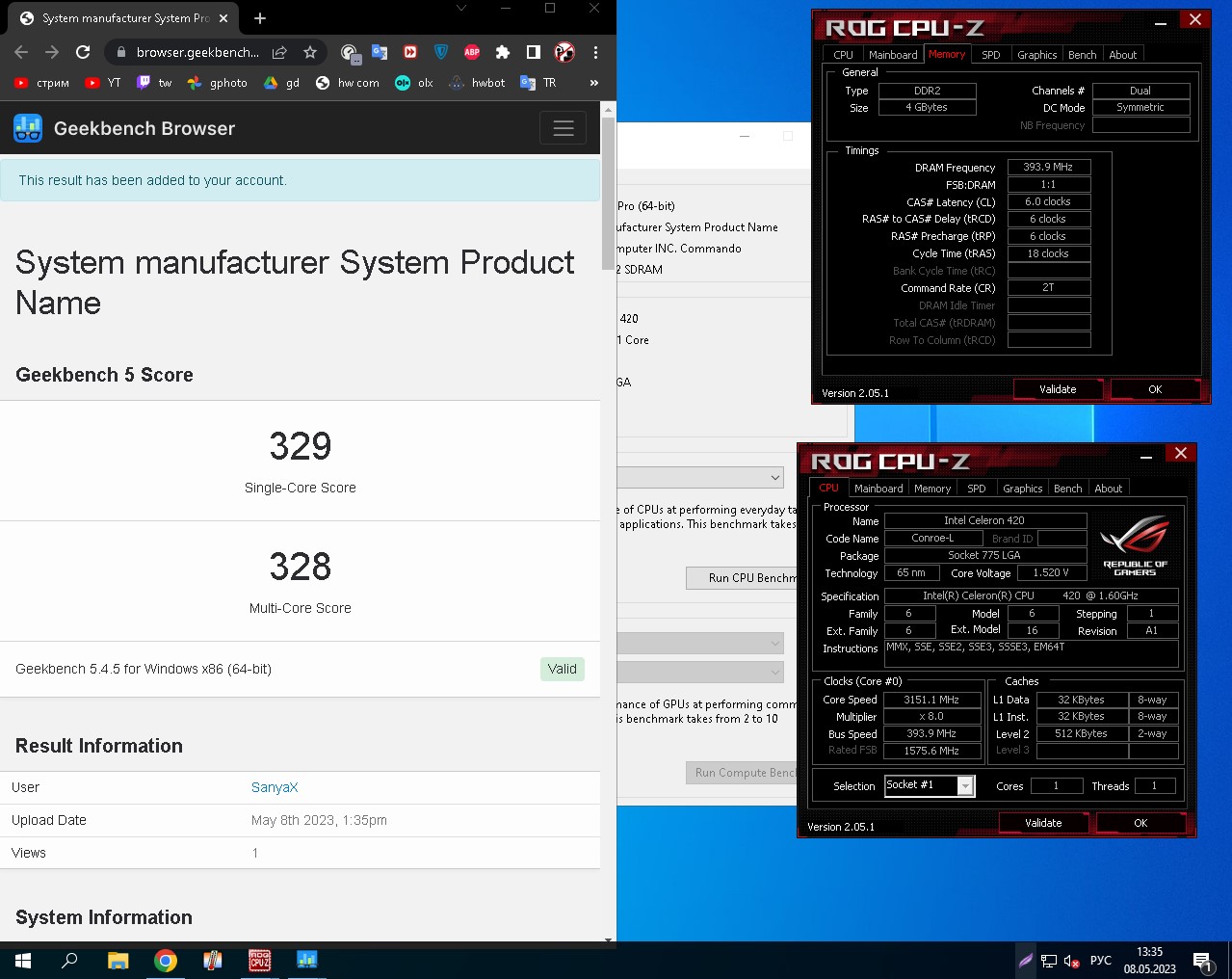Show more bookmarks chevron
Viewport: 1232px width, 979px height.
(594, 83)
